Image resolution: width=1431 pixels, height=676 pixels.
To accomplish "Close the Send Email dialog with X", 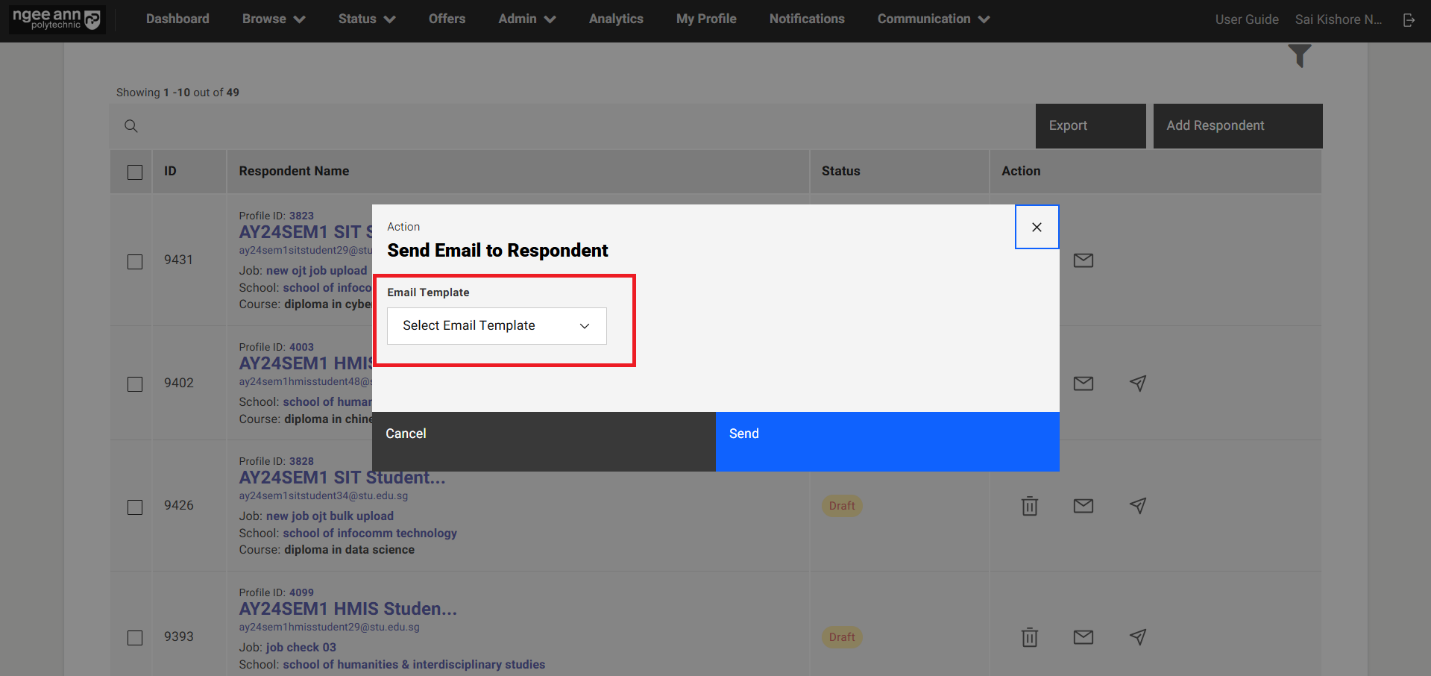I will 1036,227.
